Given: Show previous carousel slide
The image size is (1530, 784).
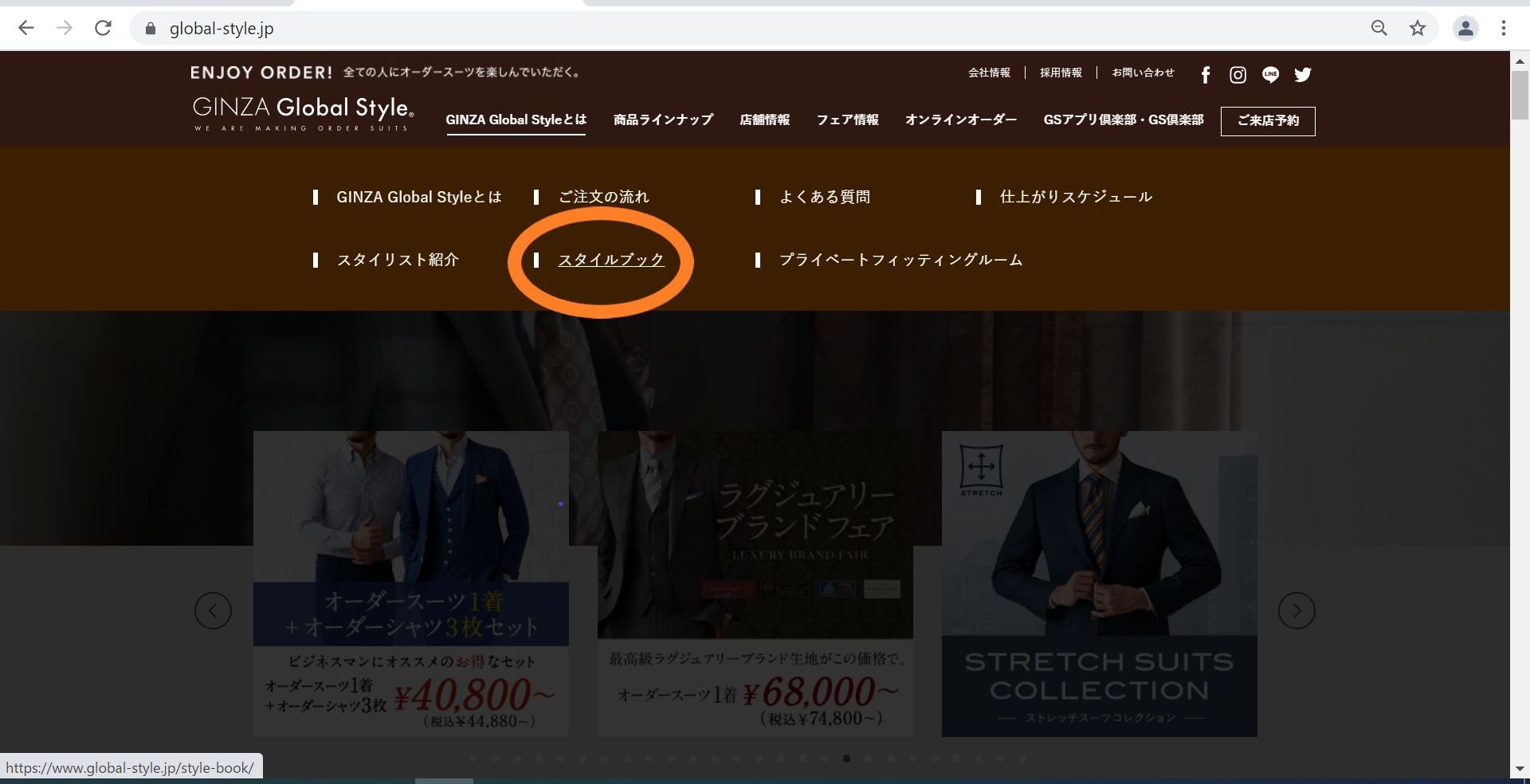Looking at the screenshot, I should 213,611.
